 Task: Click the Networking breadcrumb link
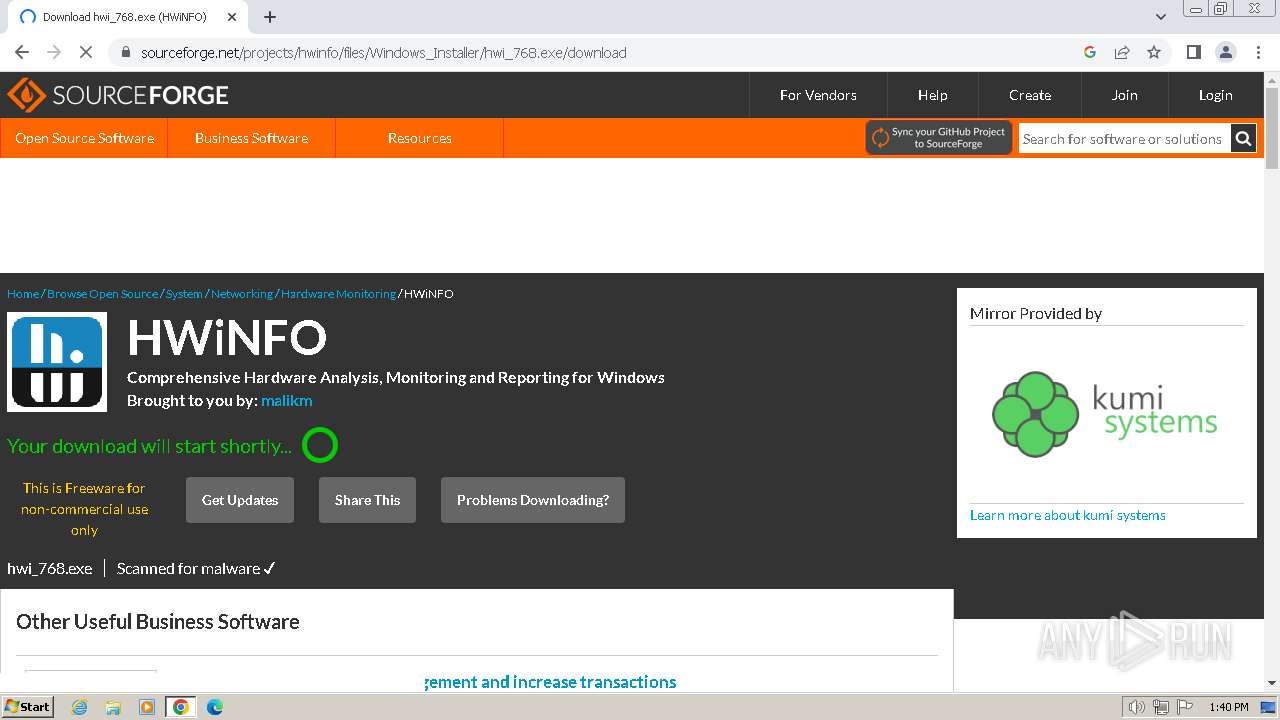pos(242,294)
